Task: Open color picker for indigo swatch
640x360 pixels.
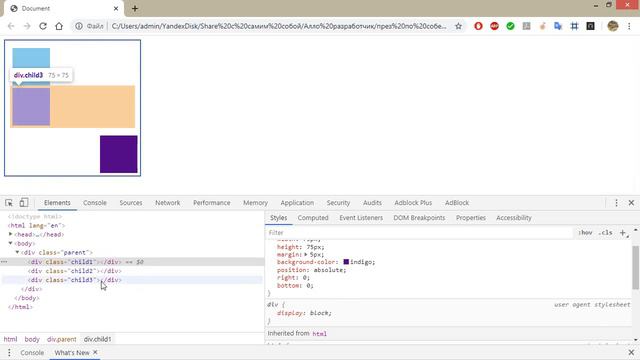Action: click(346, 262)
